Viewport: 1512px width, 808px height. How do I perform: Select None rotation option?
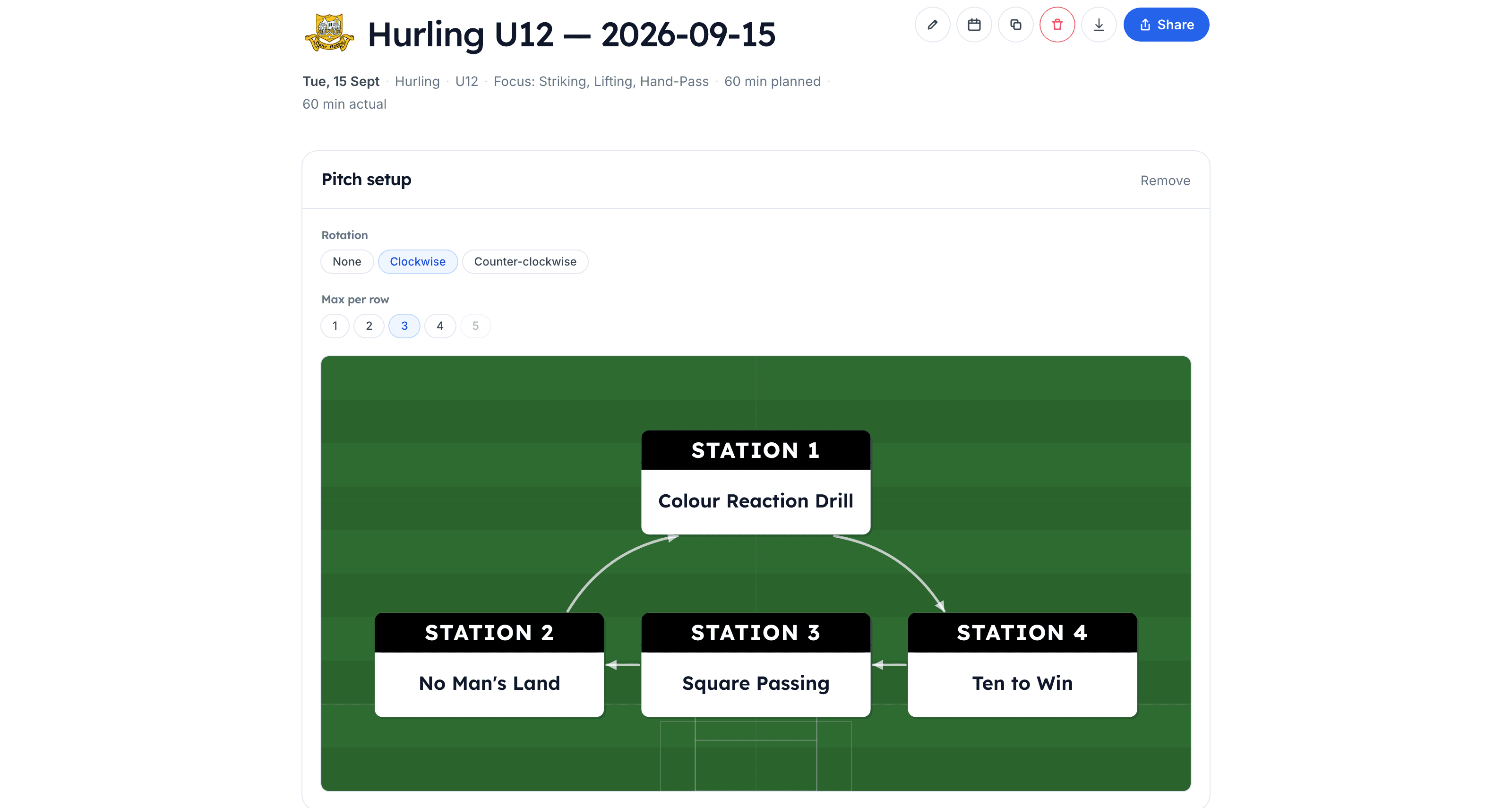click(347, 262)
